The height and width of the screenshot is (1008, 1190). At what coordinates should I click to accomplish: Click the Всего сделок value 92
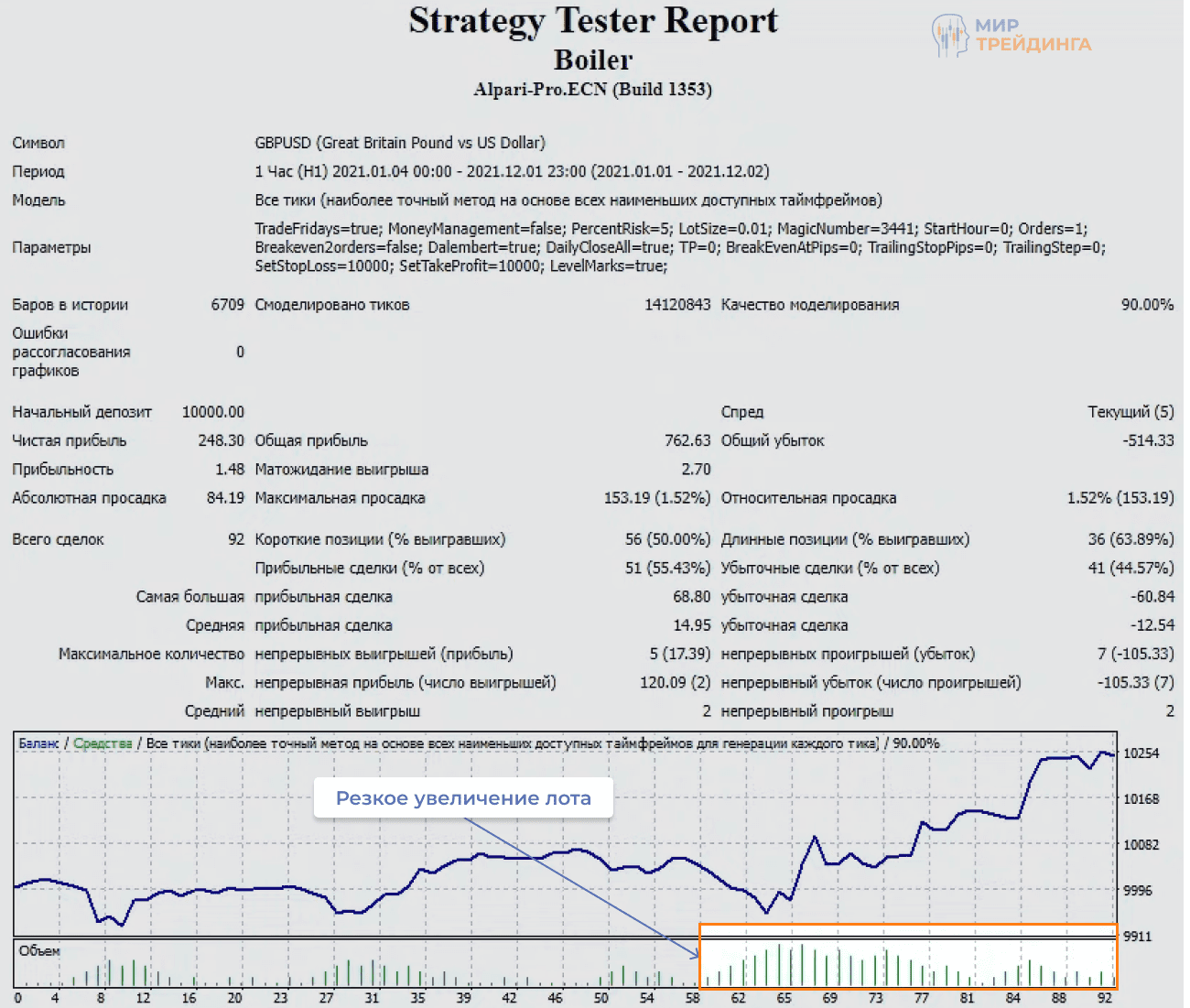click(236, 540)
